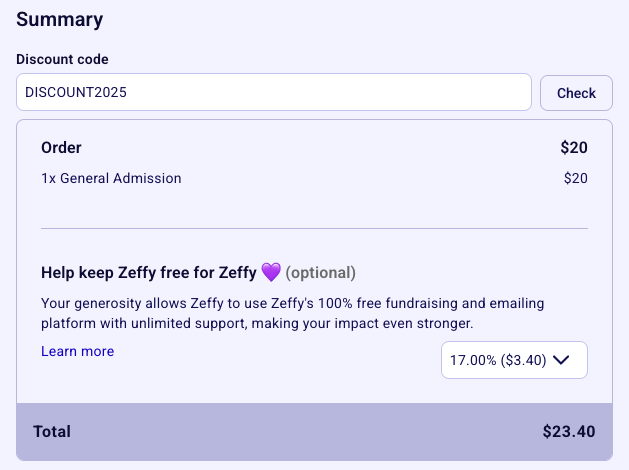Image resolution: width=629 pixels, height=470 pixels.
Task: Click the Total label
Action: [x=52, y=432]
